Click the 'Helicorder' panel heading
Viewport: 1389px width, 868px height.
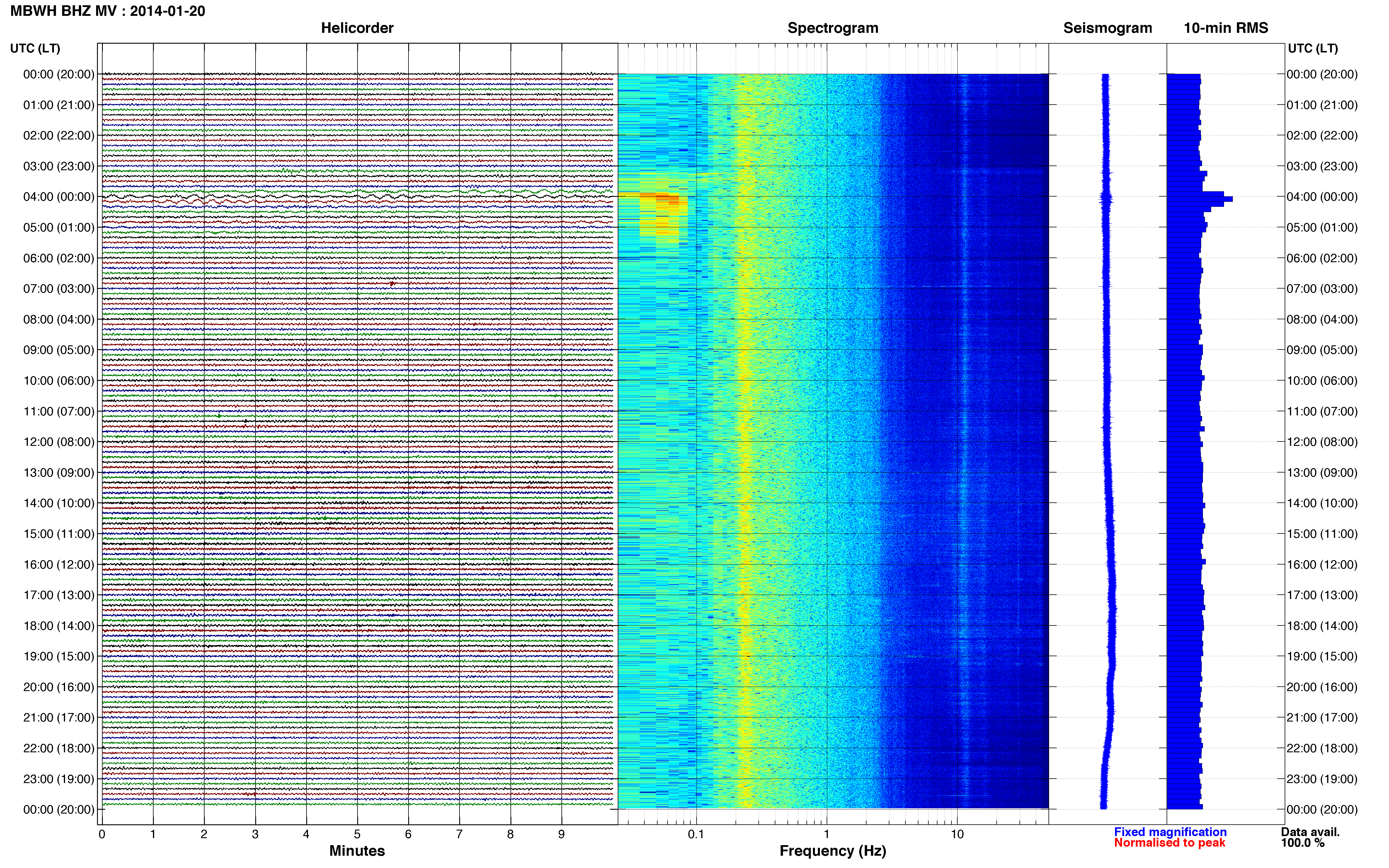(x=357, y=28)
